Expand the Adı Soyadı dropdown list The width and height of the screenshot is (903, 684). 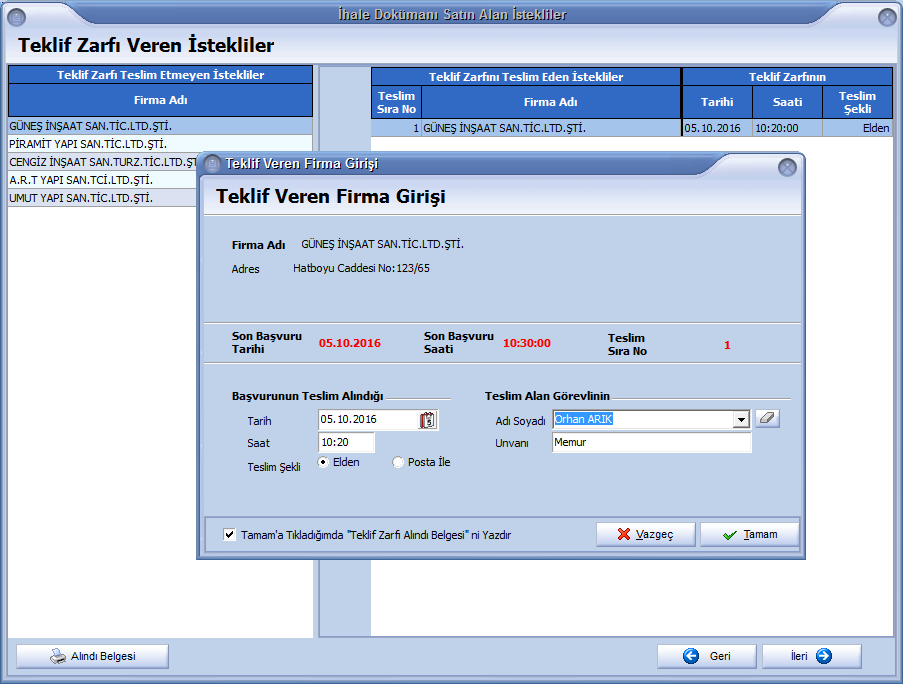click(x=741, y=420)
